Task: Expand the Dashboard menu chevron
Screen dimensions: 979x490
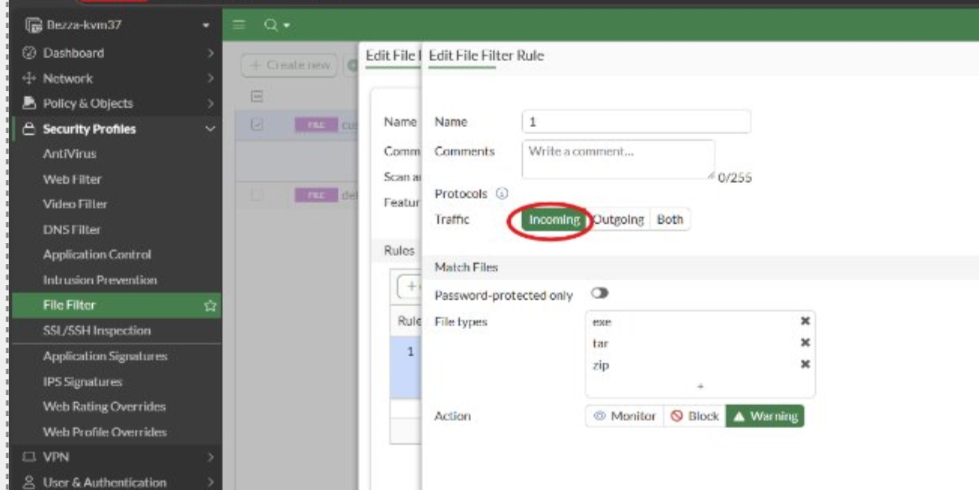Action: point(210,53)
